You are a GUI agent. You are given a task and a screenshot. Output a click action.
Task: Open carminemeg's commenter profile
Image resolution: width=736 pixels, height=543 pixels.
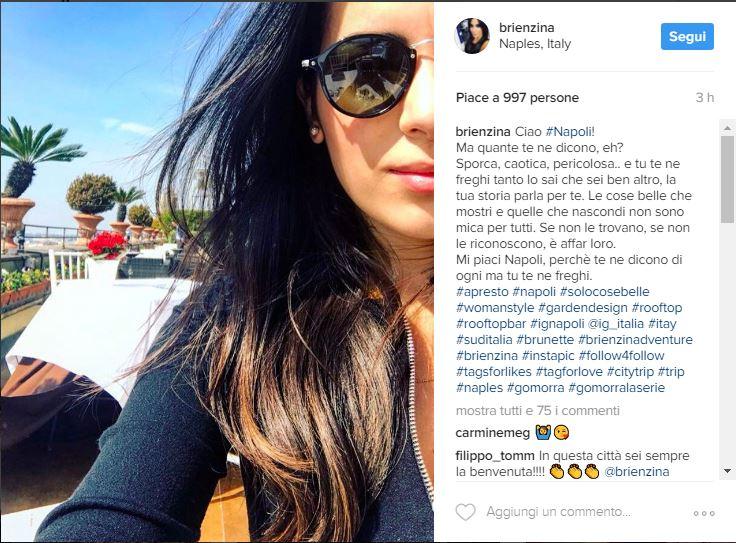point(493,433)
